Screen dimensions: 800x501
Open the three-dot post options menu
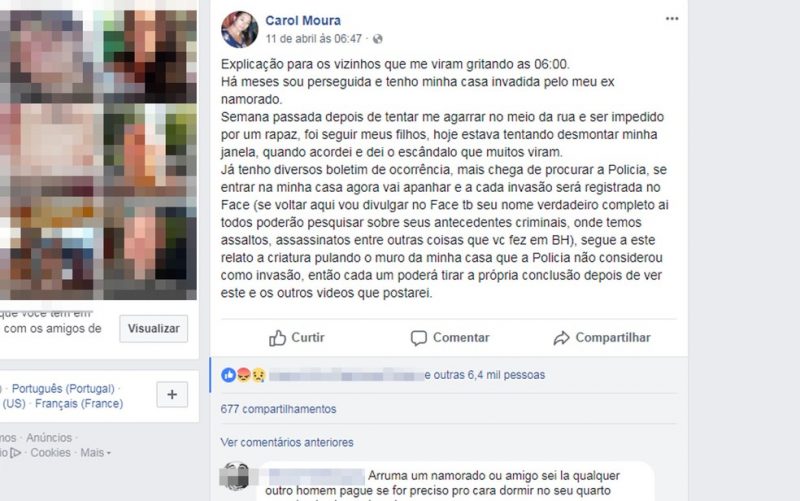point(672,19)
